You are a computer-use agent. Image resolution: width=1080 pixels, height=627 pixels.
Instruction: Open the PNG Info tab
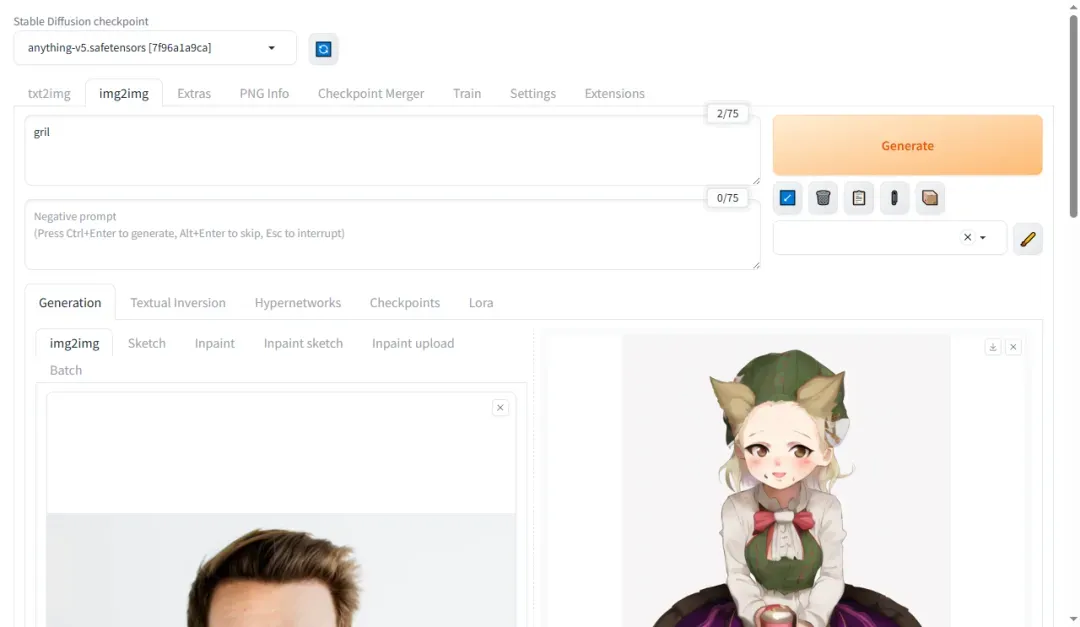(264, 93)
